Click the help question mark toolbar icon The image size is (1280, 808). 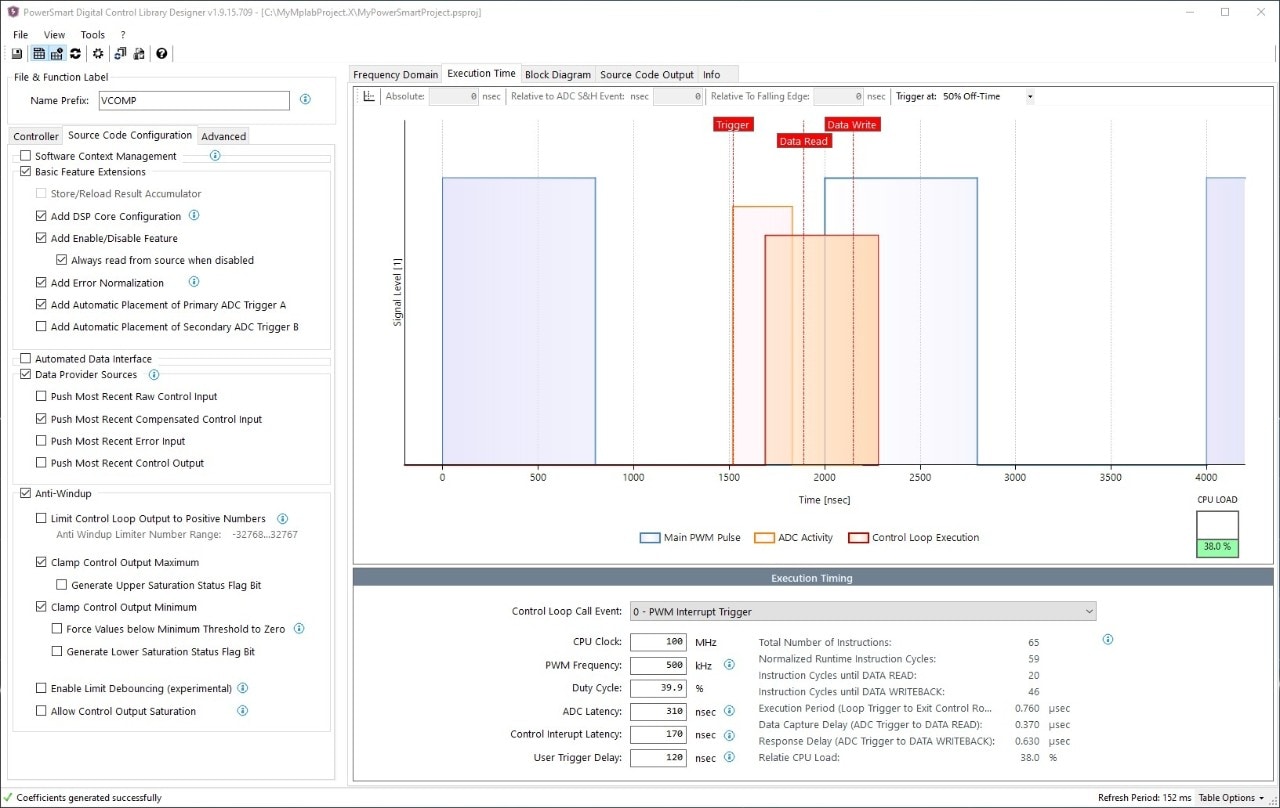[161, 54]
